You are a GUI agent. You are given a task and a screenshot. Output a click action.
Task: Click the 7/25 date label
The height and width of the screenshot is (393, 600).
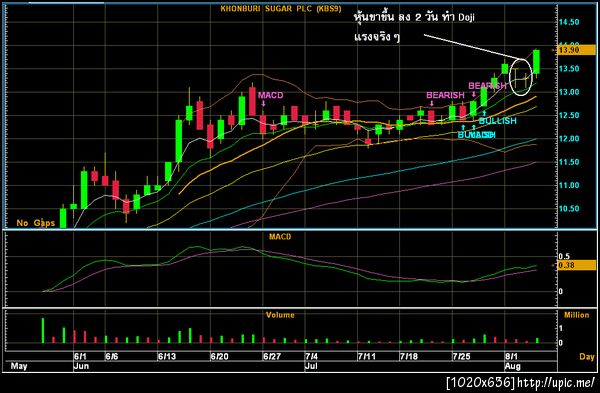(461, 357)
